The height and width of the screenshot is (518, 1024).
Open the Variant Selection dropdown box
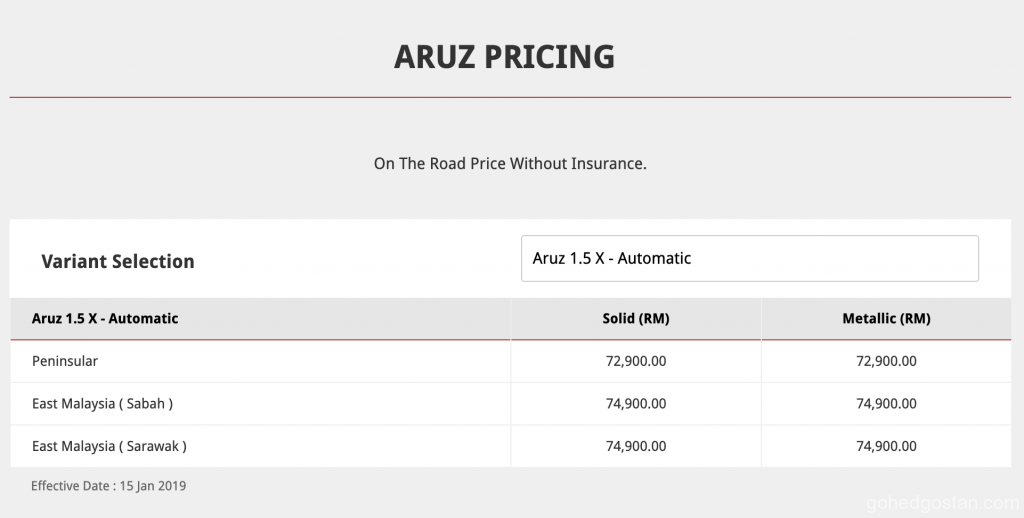(x=749, y=258)
